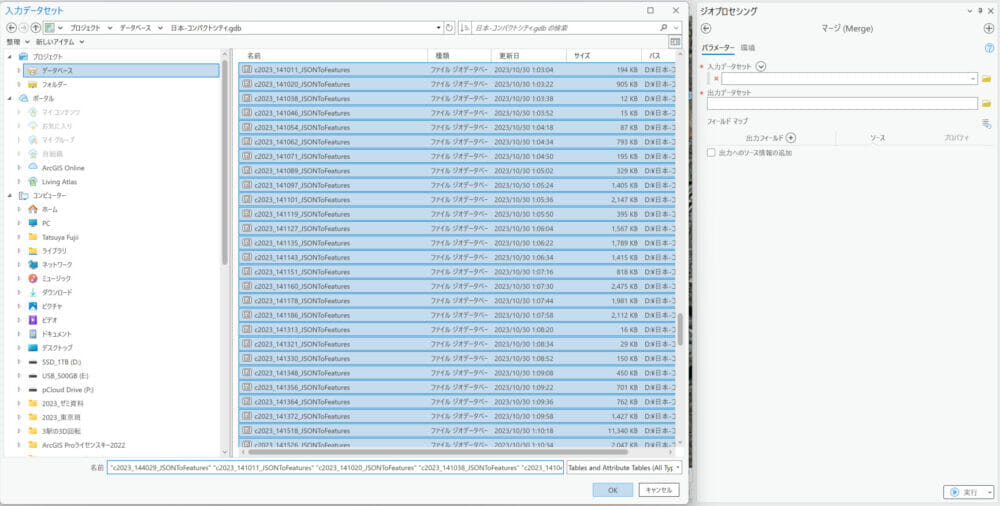Click the 出力データセット input field

click(x=842, y=103)
